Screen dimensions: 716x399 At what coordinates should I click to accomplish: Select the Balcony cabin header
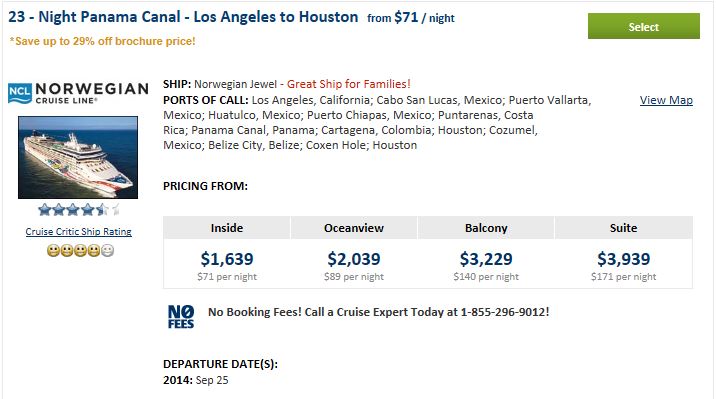pos(486,228)
